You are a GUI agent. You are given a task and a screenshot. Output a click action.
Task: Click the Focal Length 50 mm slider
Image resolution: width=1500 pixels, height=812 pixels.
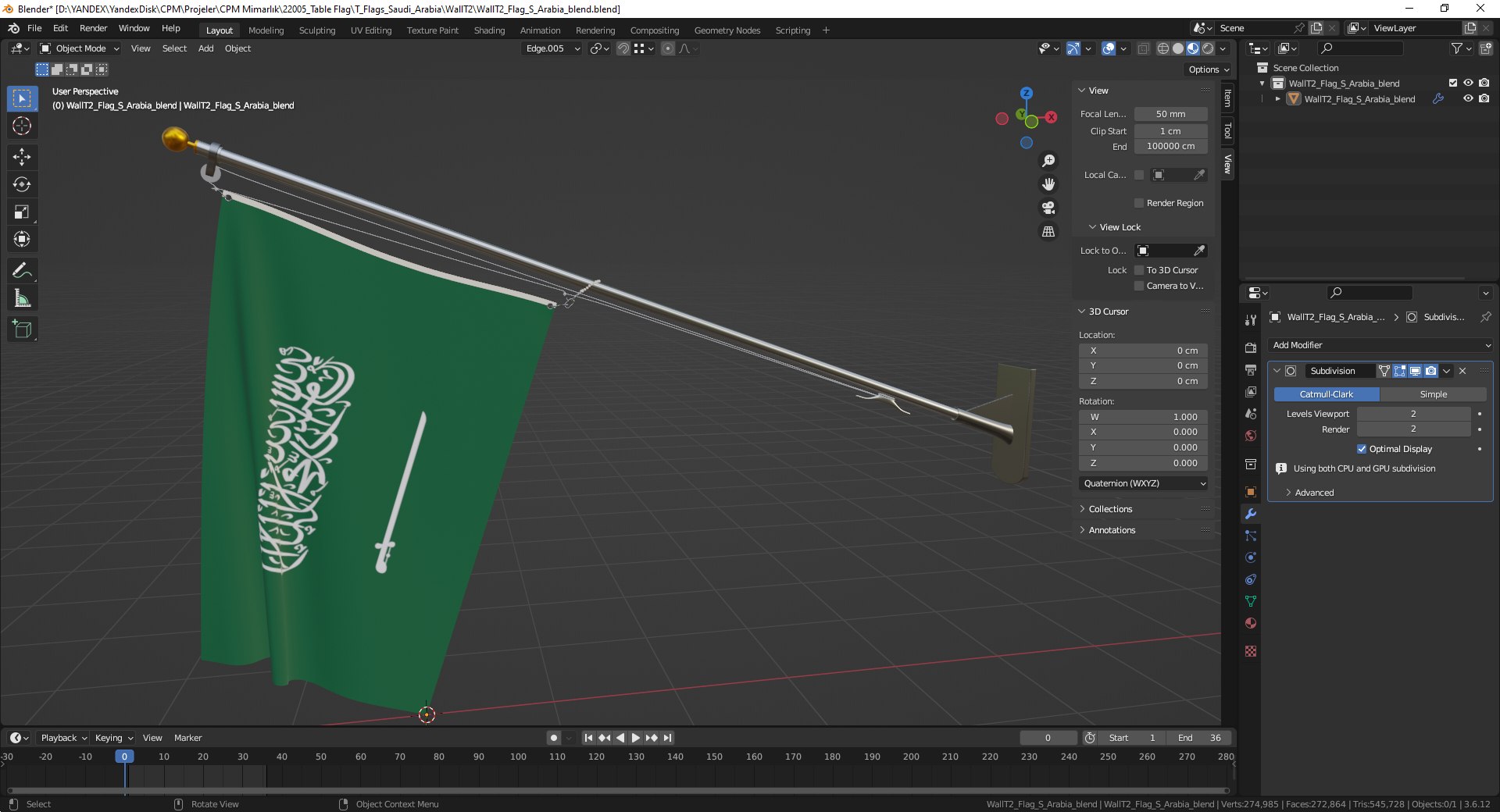1170,114
